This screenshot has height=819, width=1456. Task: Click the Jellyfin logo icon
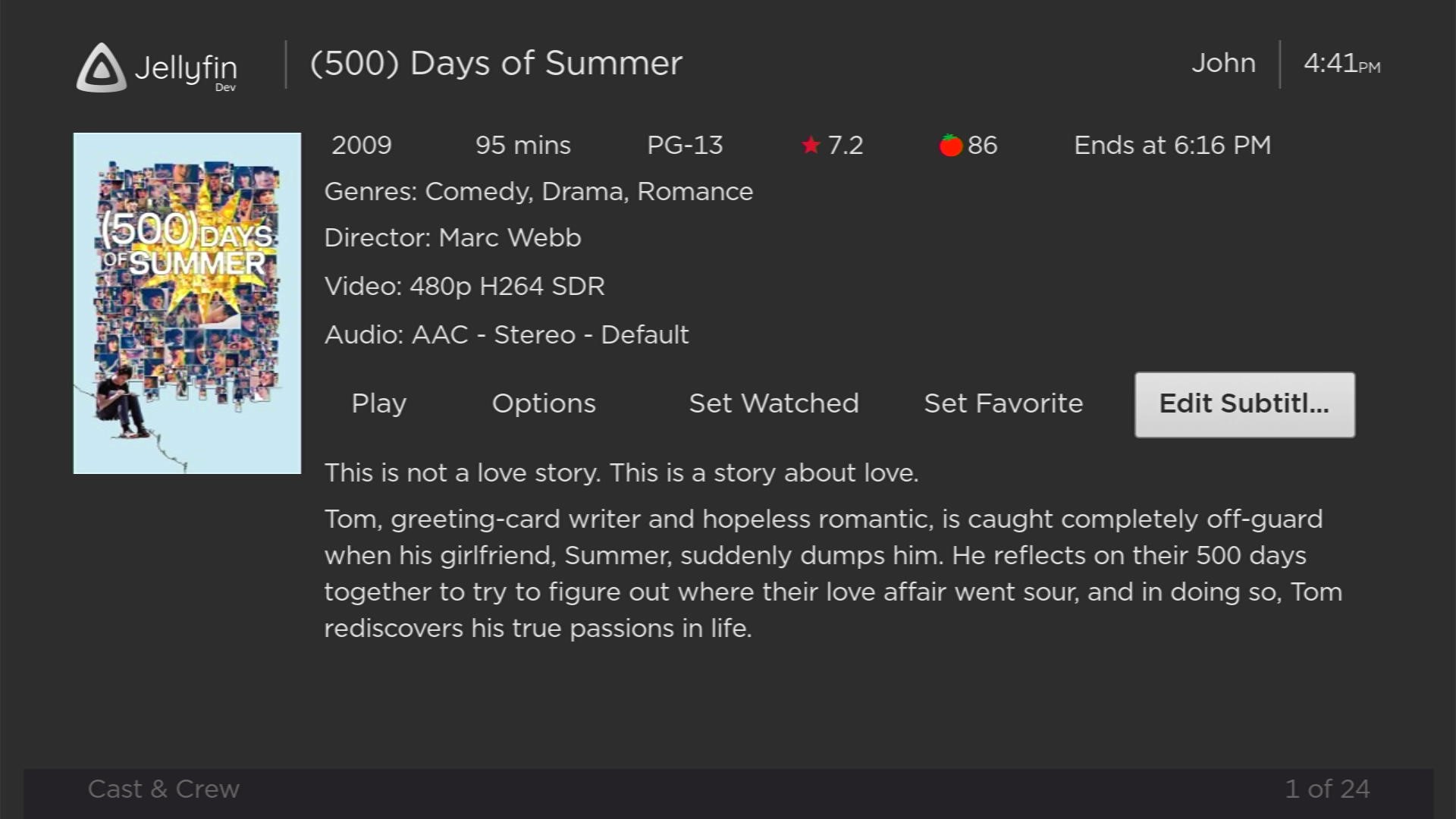[x=101, y=67]
